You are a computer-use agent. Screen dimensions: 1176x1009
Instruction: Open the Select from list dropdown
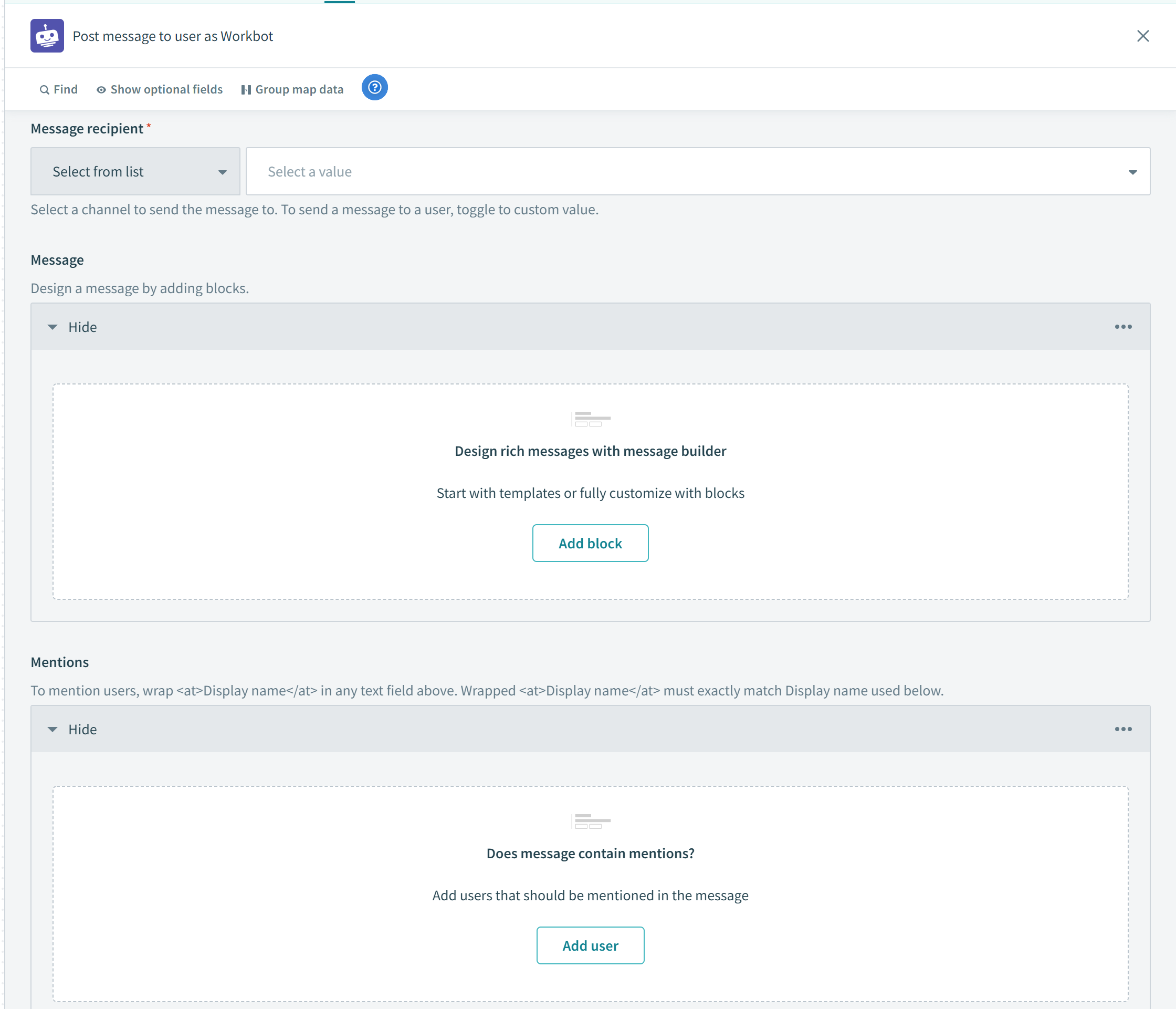(134, 171)
